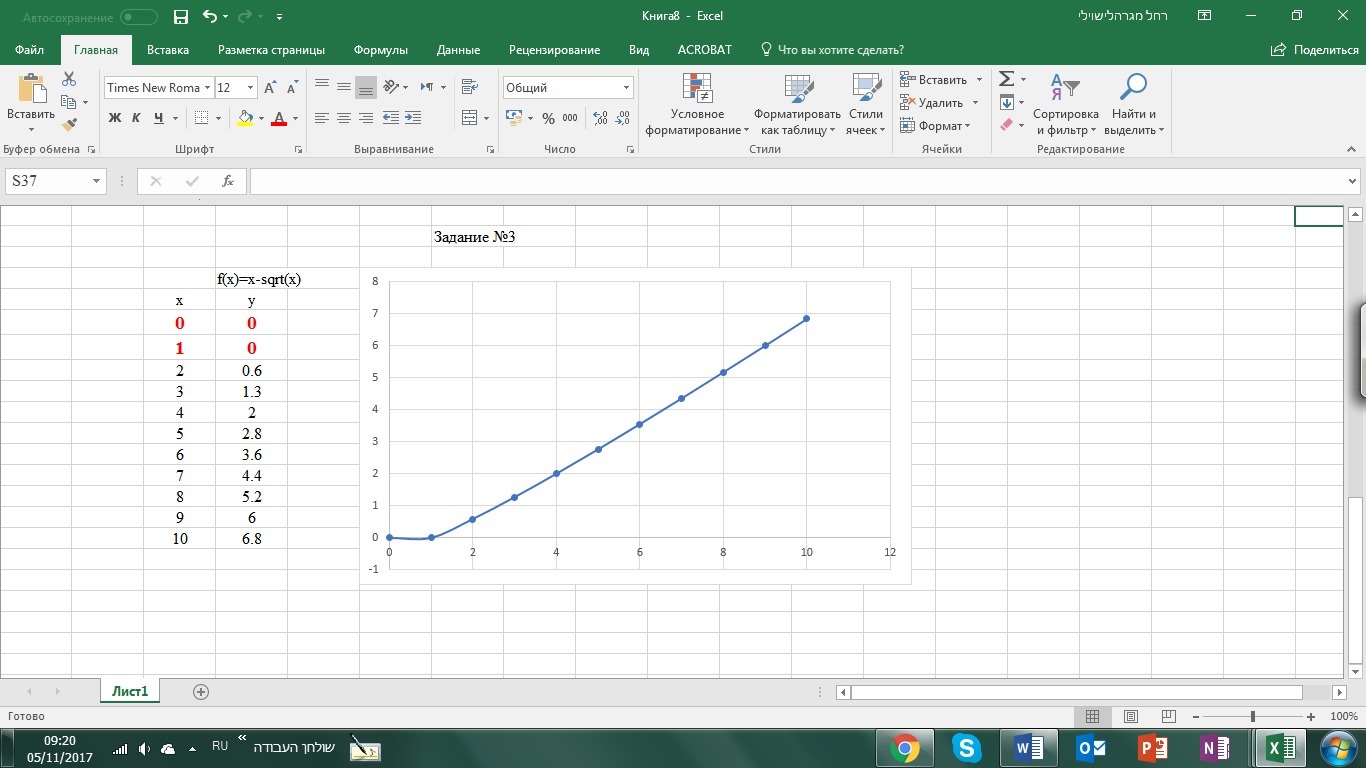The height and width of the screenshot is (768, 1366).
Task: Open the font size dropdown
Action: click(x=250, y=88)
